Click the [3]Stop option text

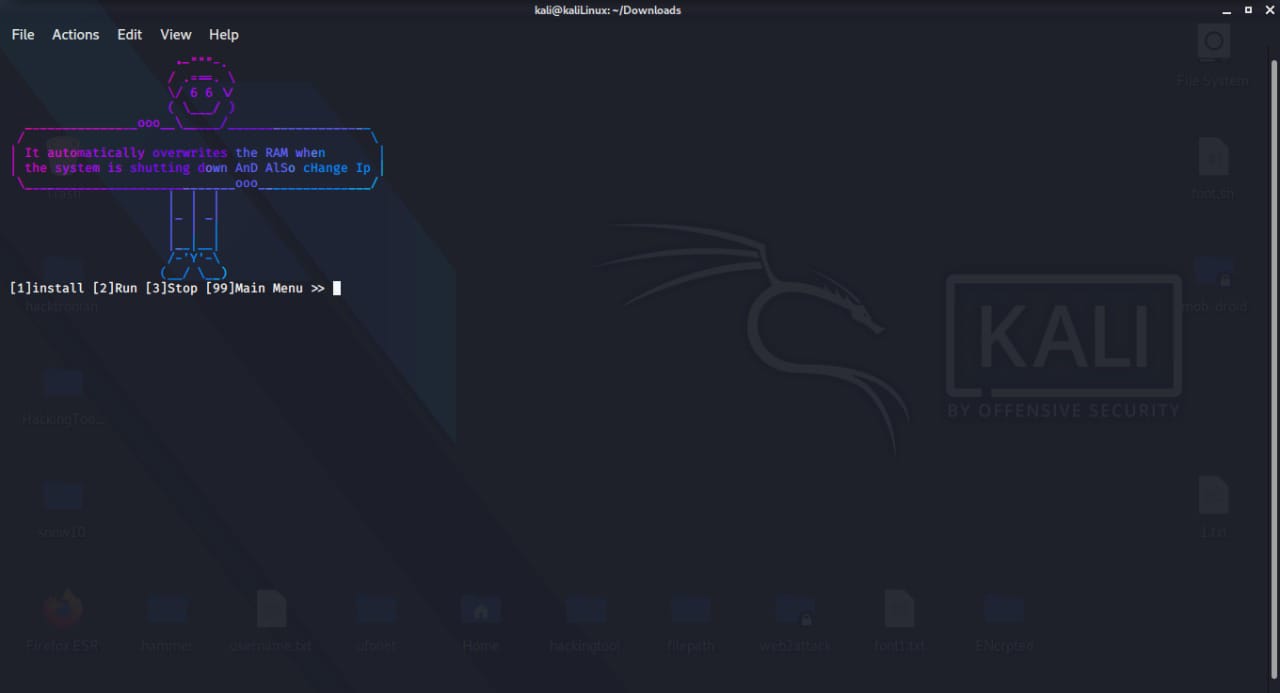coord(171,288)
